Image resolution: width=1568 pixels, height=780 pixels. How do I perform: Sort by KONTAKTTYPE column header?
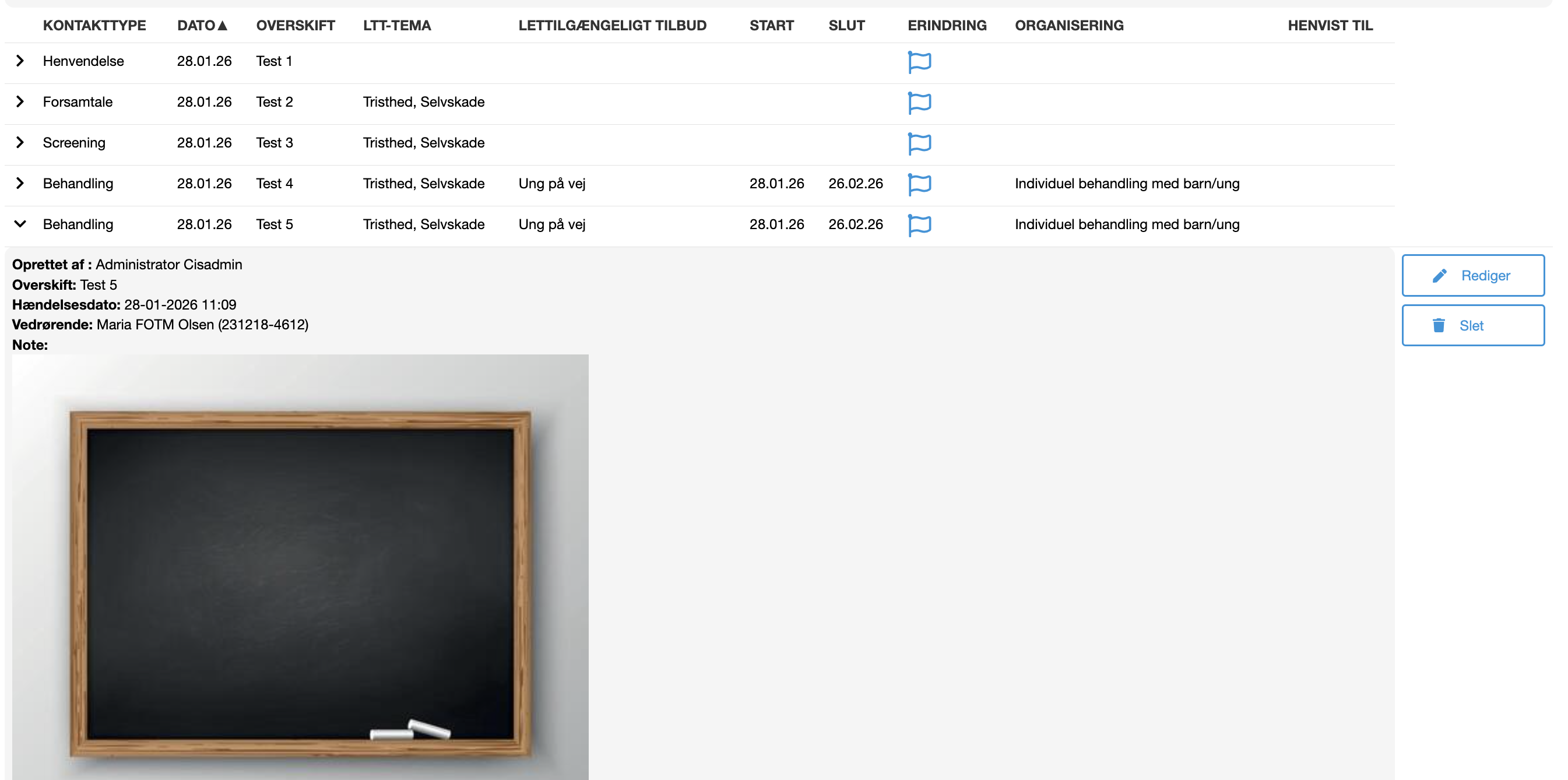point(94,26)
